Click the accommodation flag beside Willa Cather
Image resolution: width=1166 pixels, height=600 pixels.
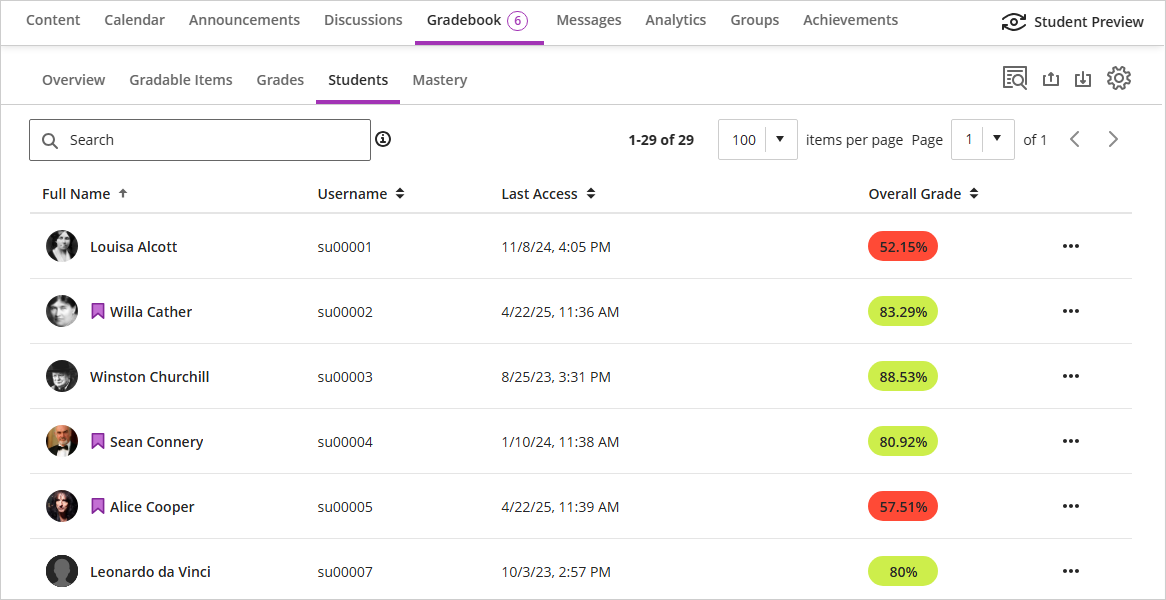(x=98, y=312)
